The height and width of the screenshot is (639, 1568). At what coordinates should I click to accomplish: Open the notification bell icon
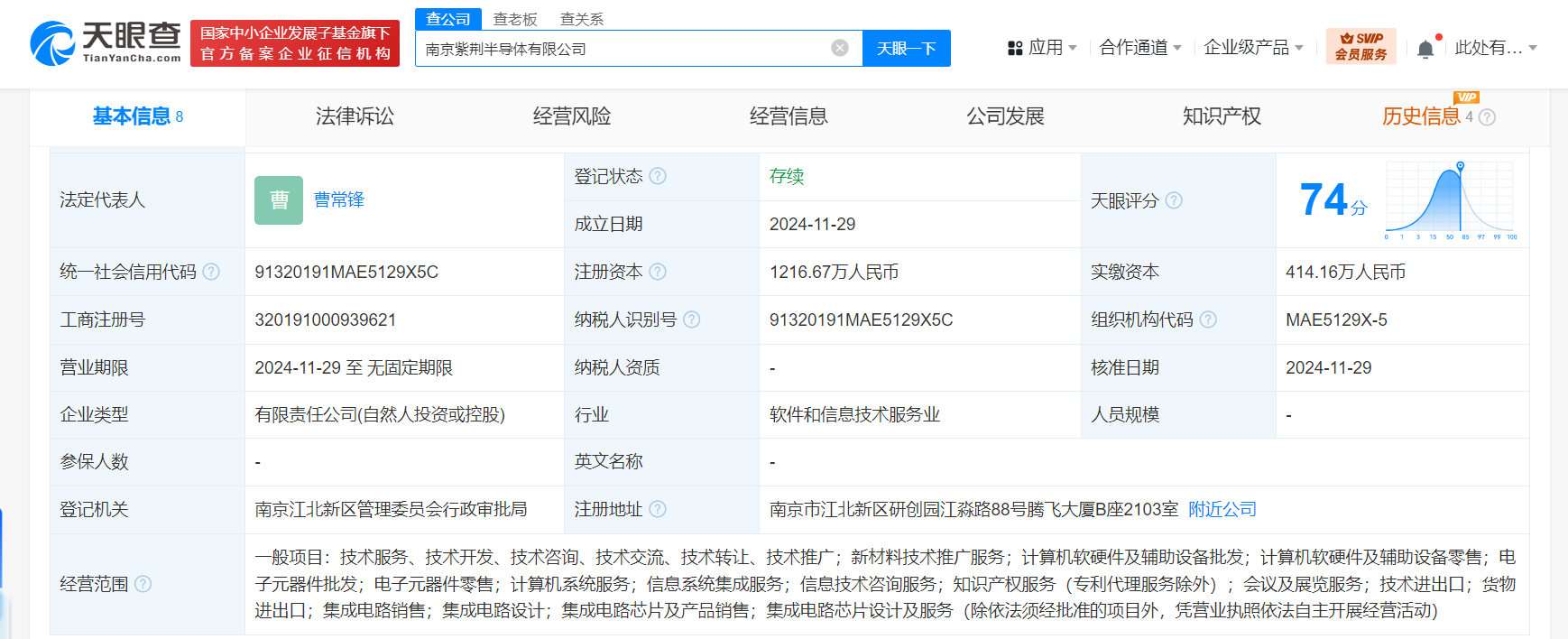(1425, 49)
